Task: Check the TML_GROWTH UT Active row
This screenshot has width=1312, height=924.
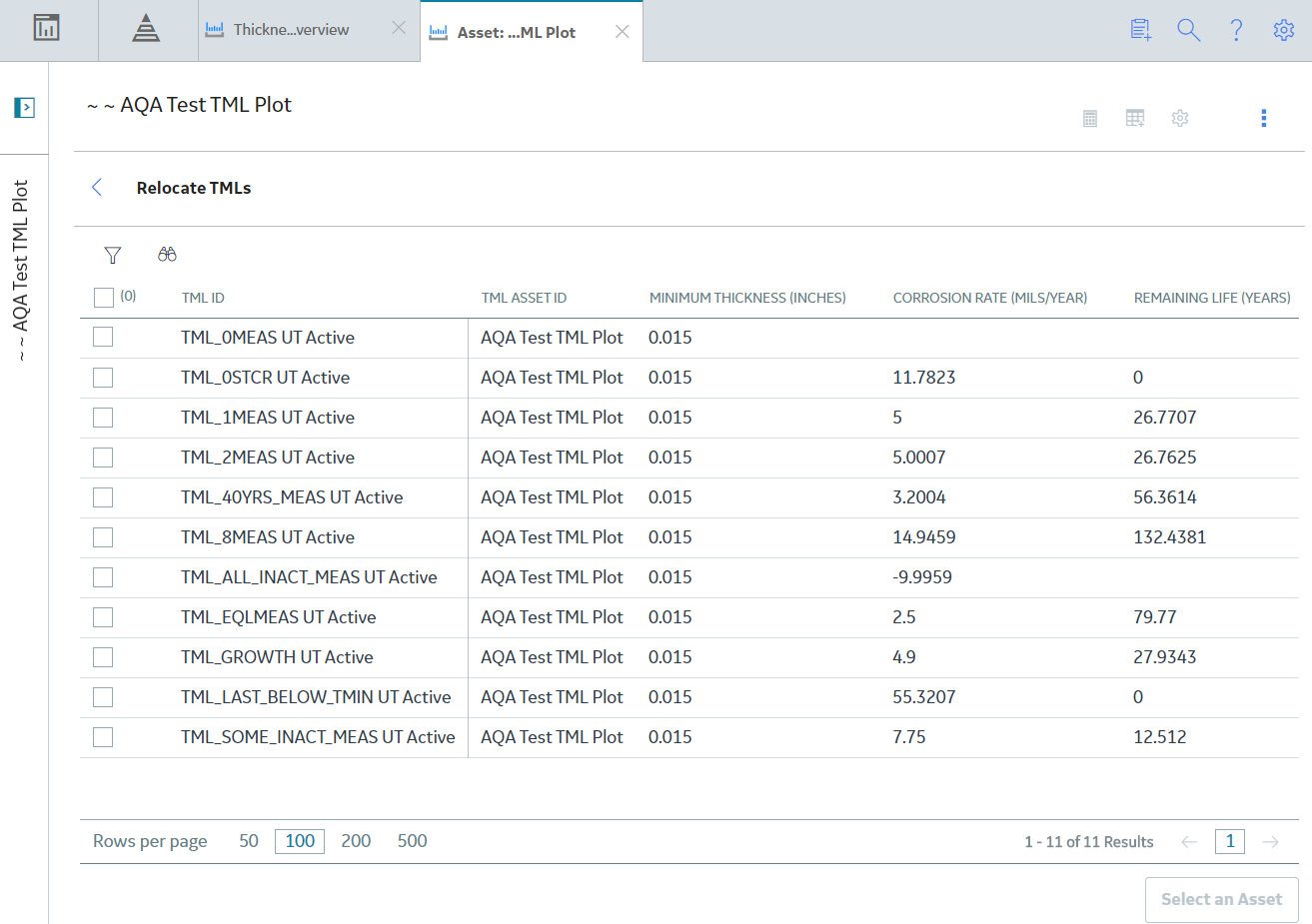Action: click(x=103, y=657)
